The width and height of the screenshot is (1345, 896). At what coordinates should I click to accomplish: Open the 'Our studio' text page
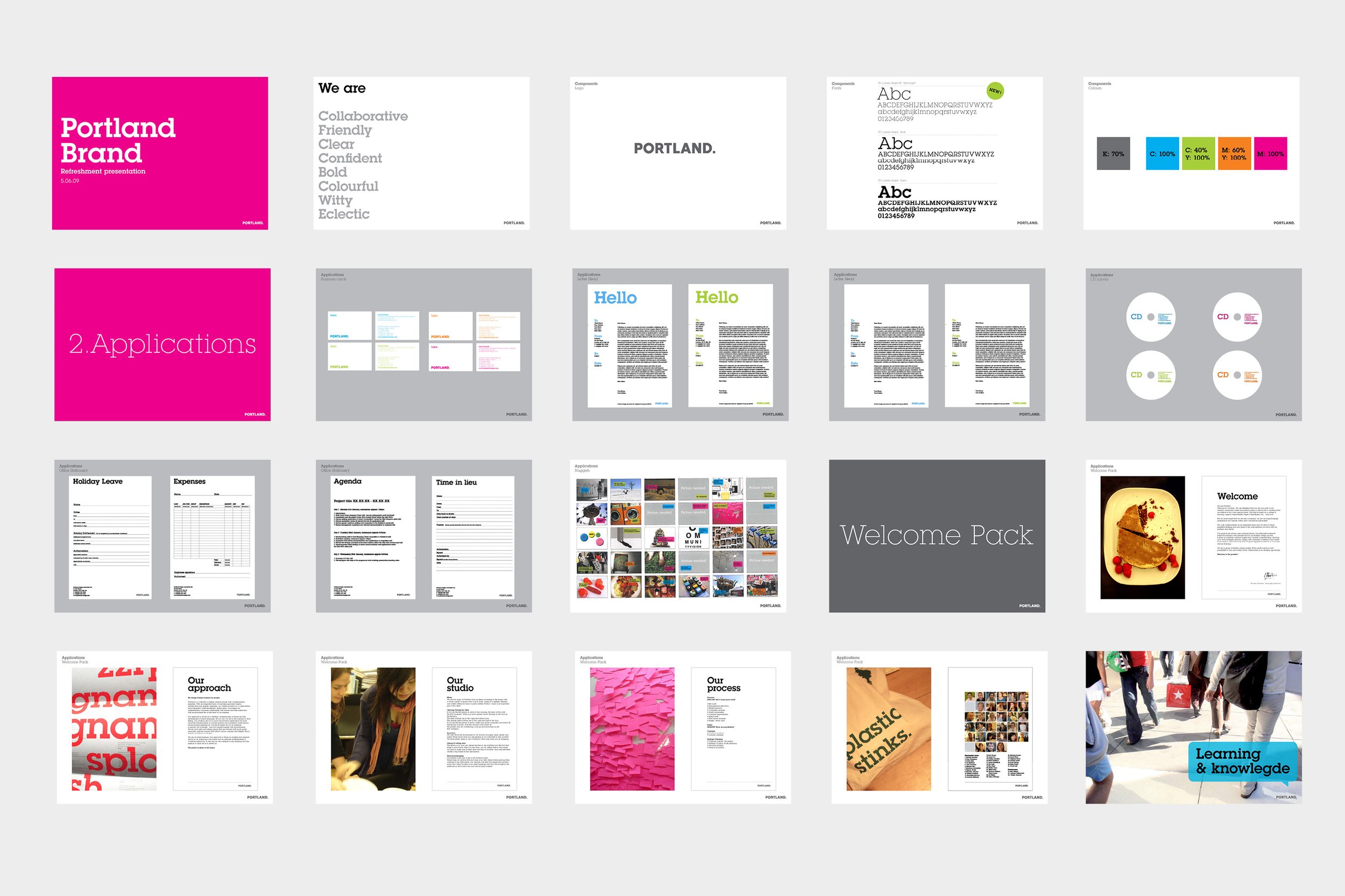pos(475,729)
